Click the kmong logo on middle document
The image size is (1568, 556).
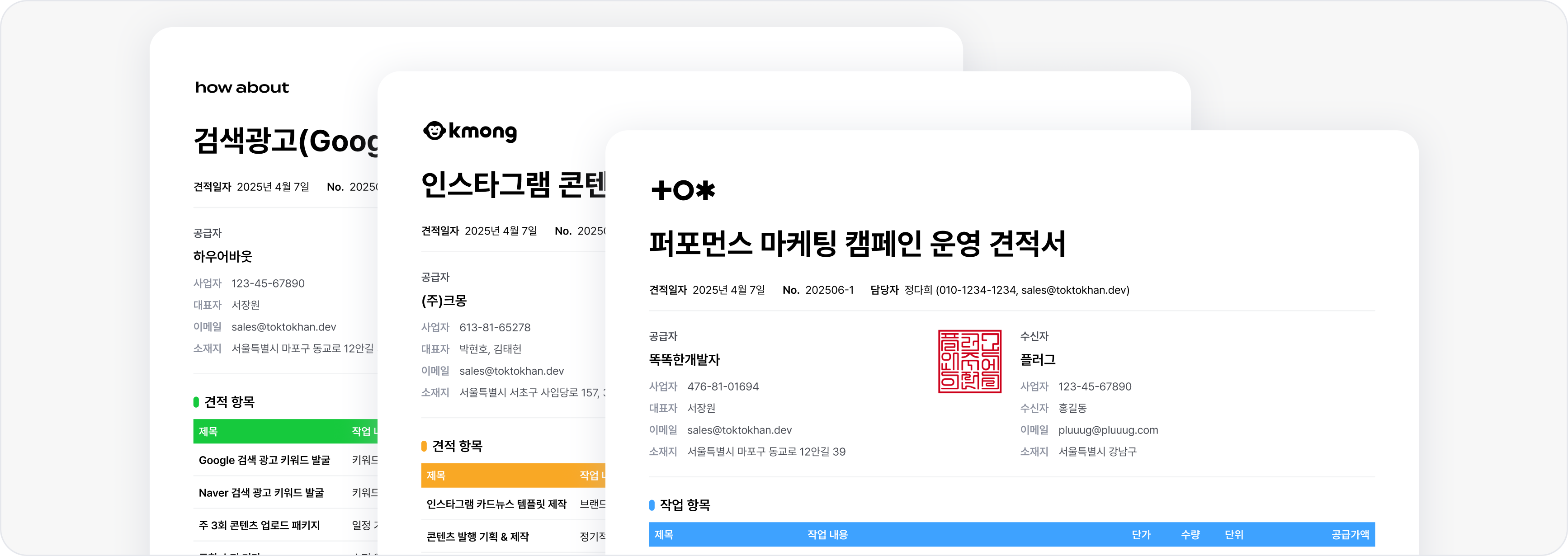[x=470, y=132]
